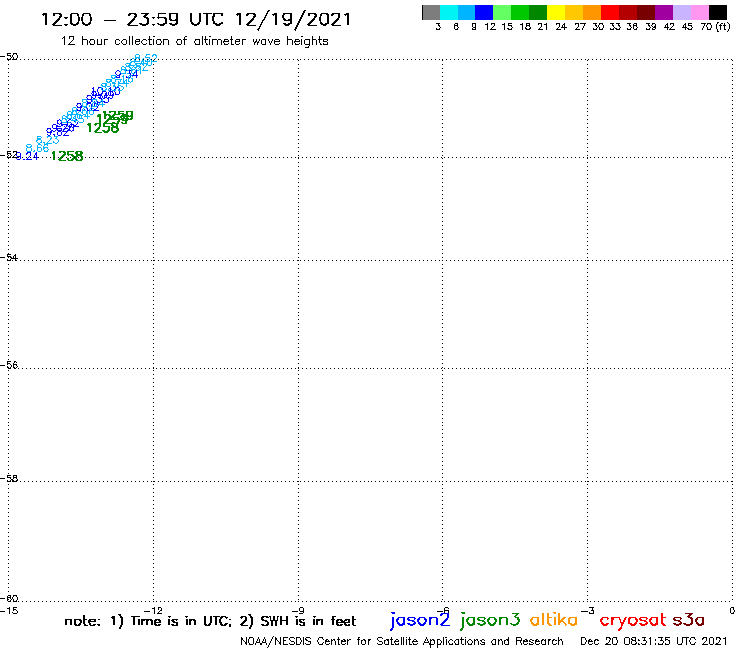Click the note "Time is in UTC; SWH is in feet"
This screenshot has height=650, width=740.
(x=210, y=622)
